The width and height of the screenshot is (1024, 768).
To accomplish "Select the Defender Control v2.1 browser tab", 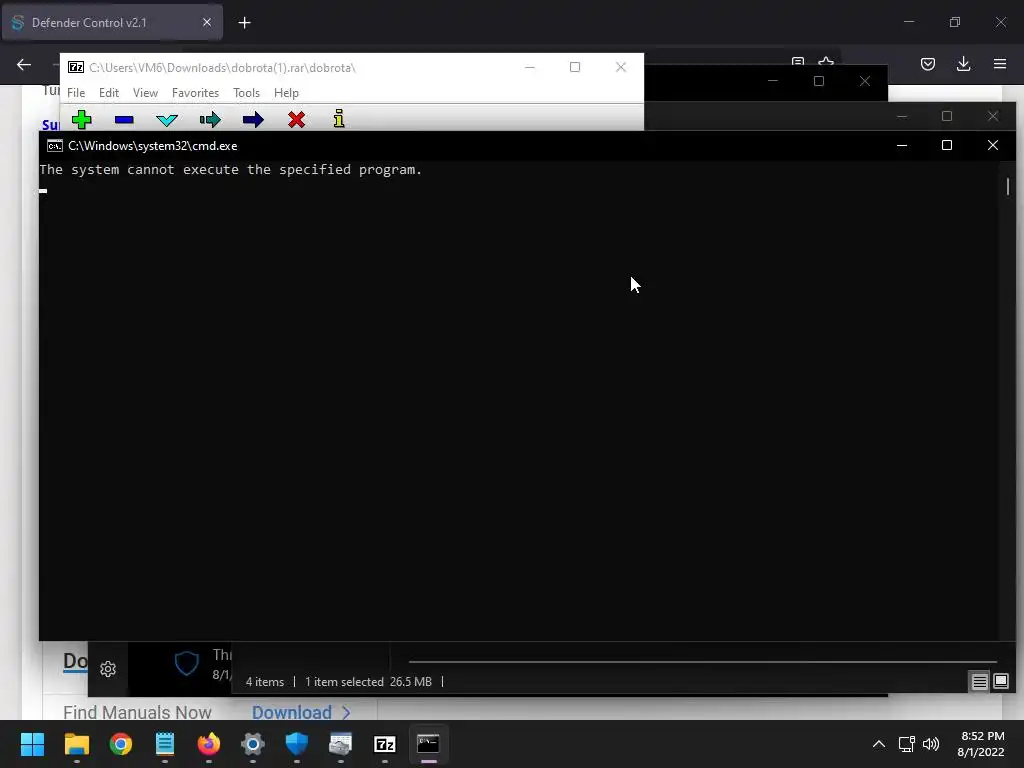I will click(x=112, y=23).
